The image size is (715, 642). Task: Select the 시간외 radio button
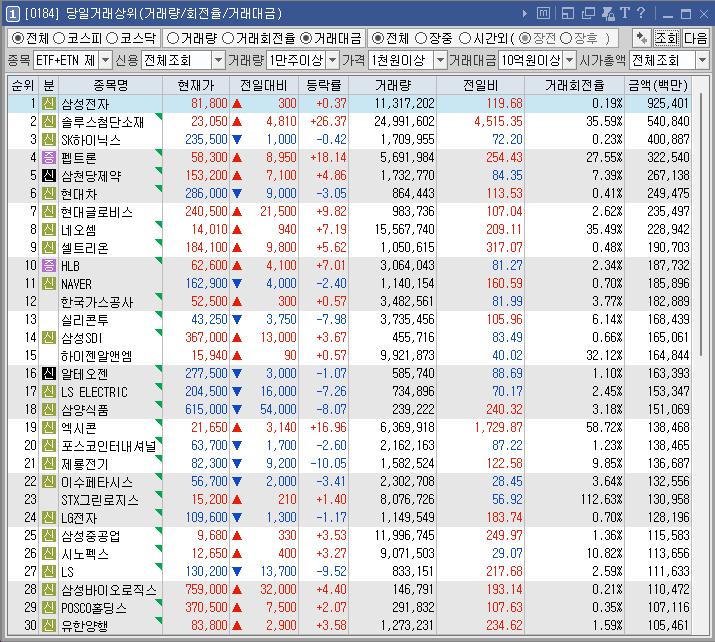(465, 38)
